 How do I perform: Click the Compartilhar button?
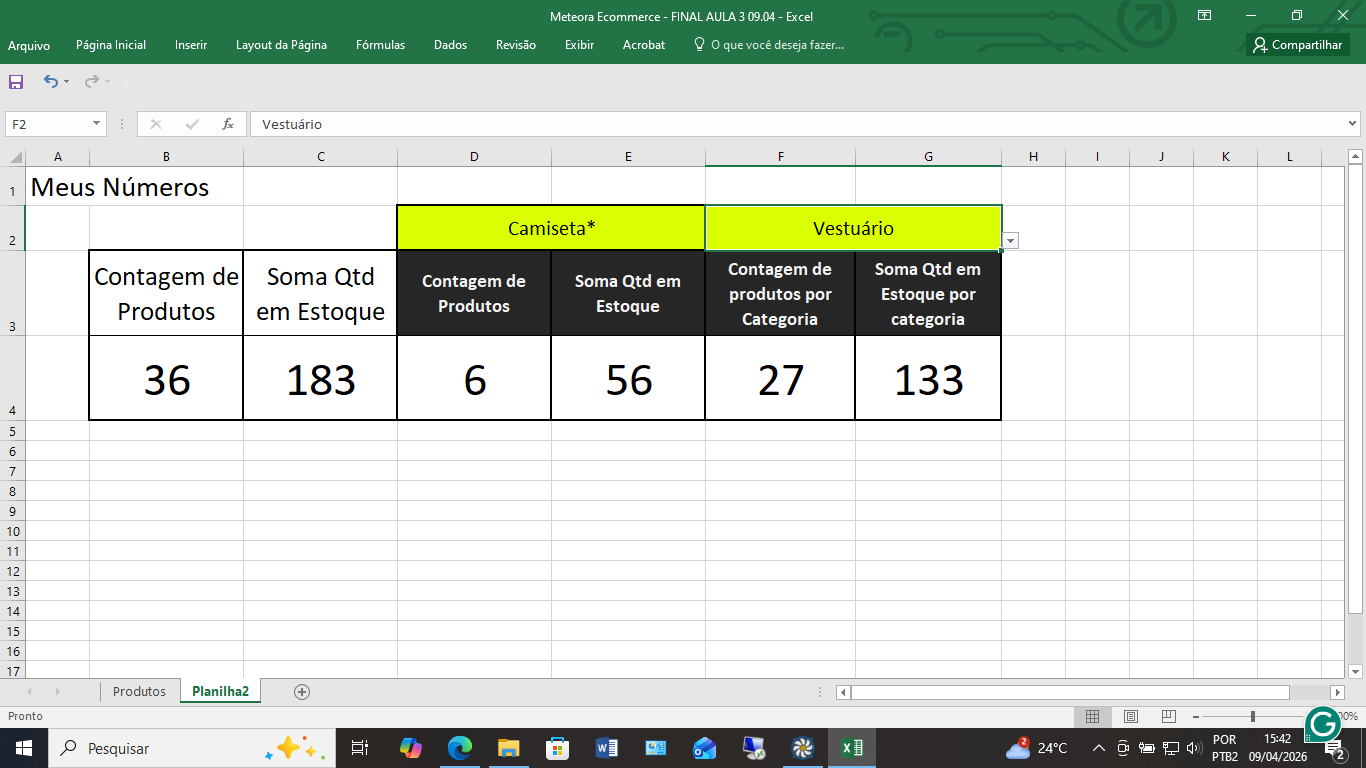pos(1298,45)
